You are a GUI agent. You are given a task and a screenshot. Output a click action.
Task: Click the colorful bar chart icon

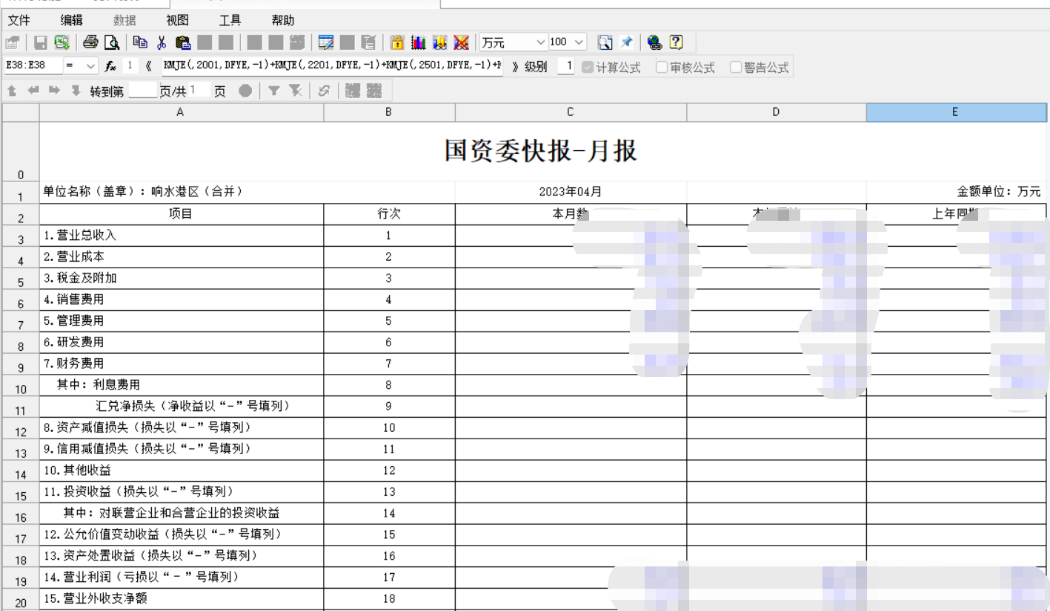(x=418, y=43)
